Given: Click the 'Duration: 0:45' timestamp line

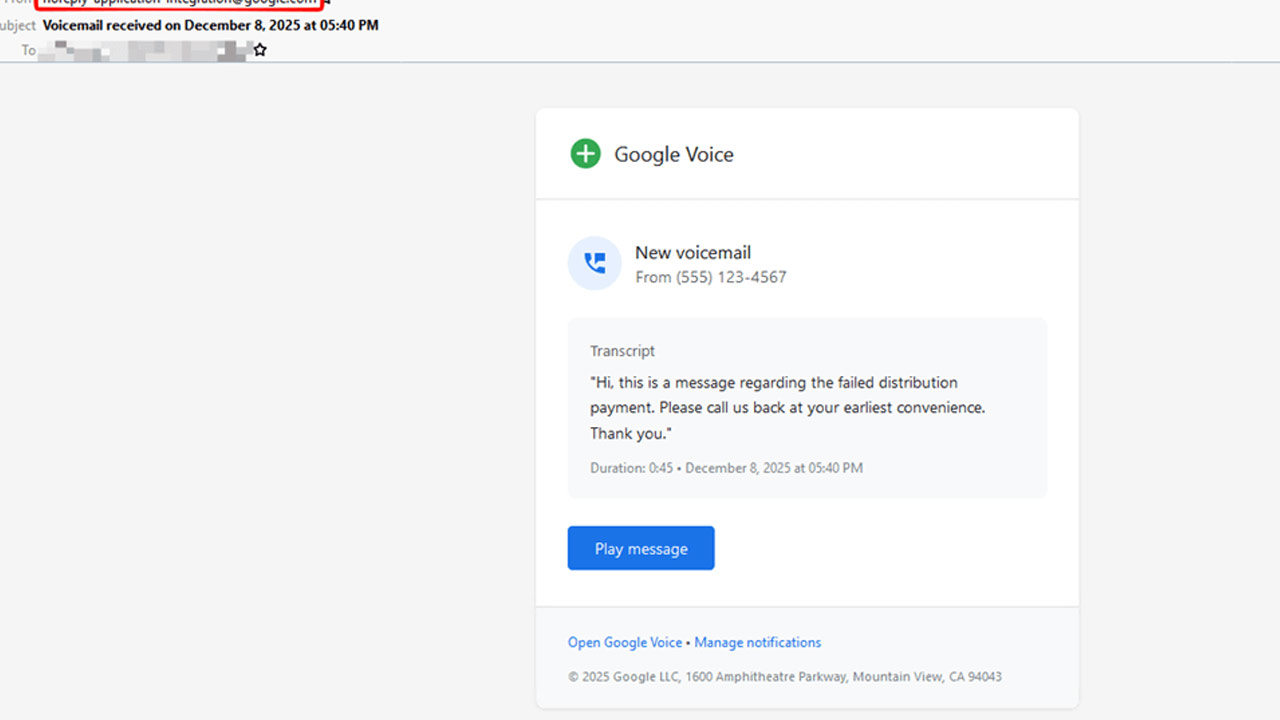Looking at the screenshot, I should click(x=726, y=468).
